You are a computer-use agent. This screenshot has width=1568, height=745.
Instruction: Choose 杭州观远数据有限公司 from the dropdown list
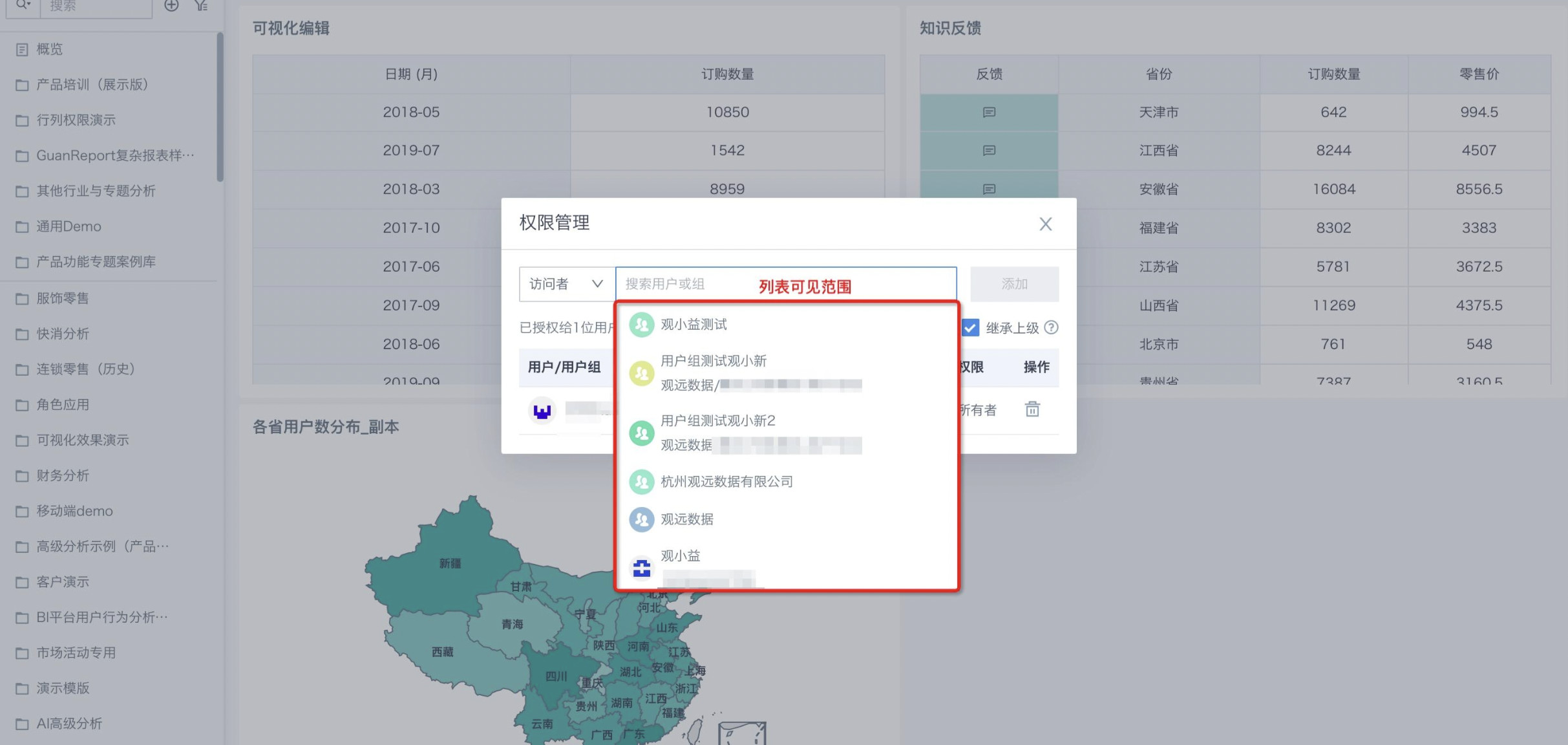[x=726, y=482]
